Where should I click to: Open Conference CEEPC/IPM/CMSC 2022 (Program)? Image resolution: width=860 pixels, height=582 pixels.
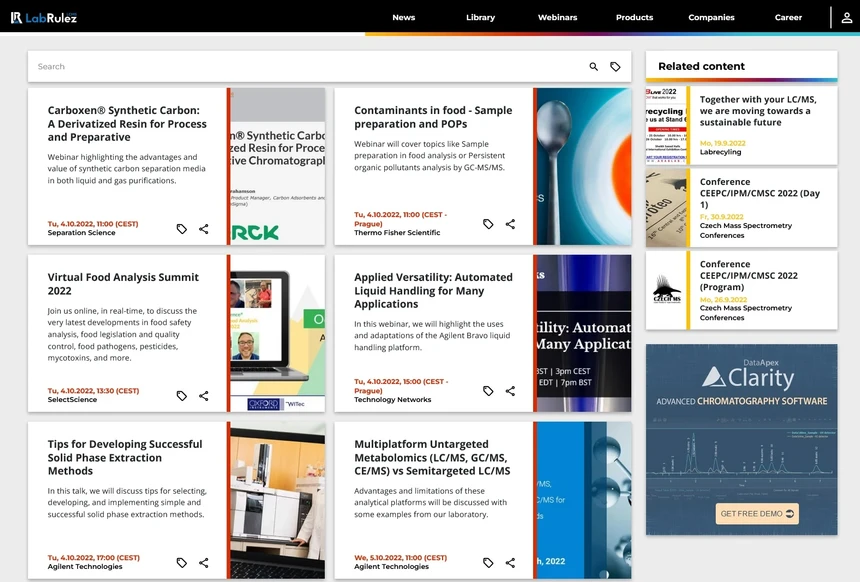click(749, 275)
